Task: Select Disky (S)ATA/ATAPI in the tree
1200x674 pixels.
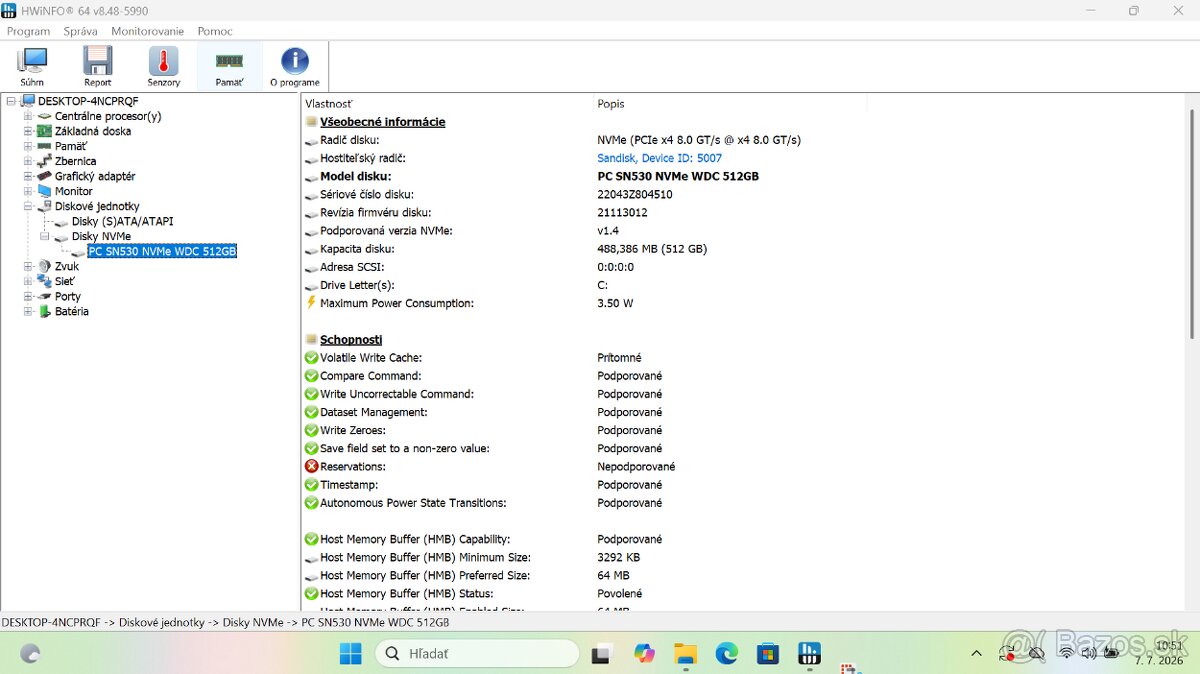Action: pyautogui.click(x=122, y=221)
